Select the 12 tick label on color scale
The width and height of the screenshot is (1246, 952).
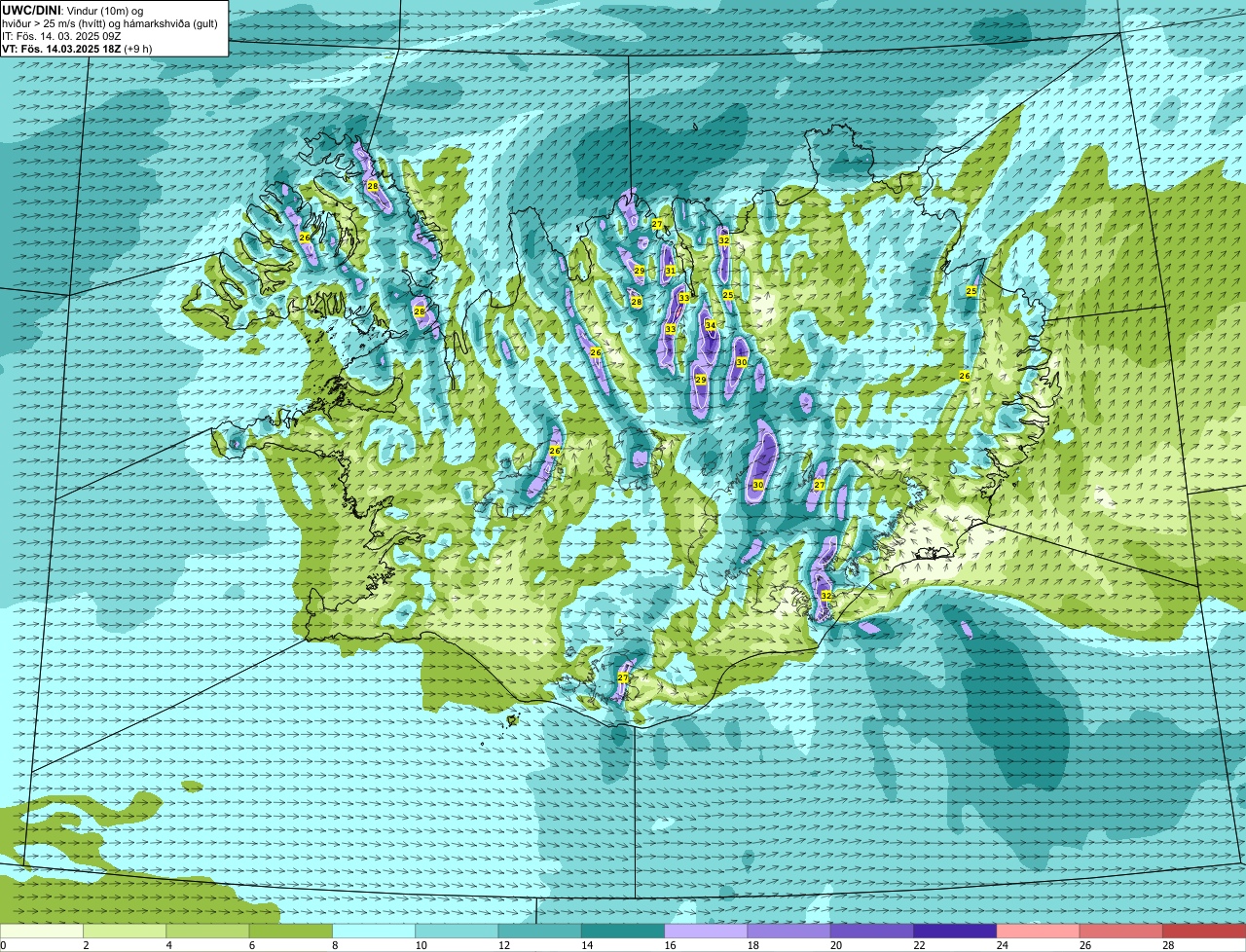pyautogui.click(x=503, y=945)
